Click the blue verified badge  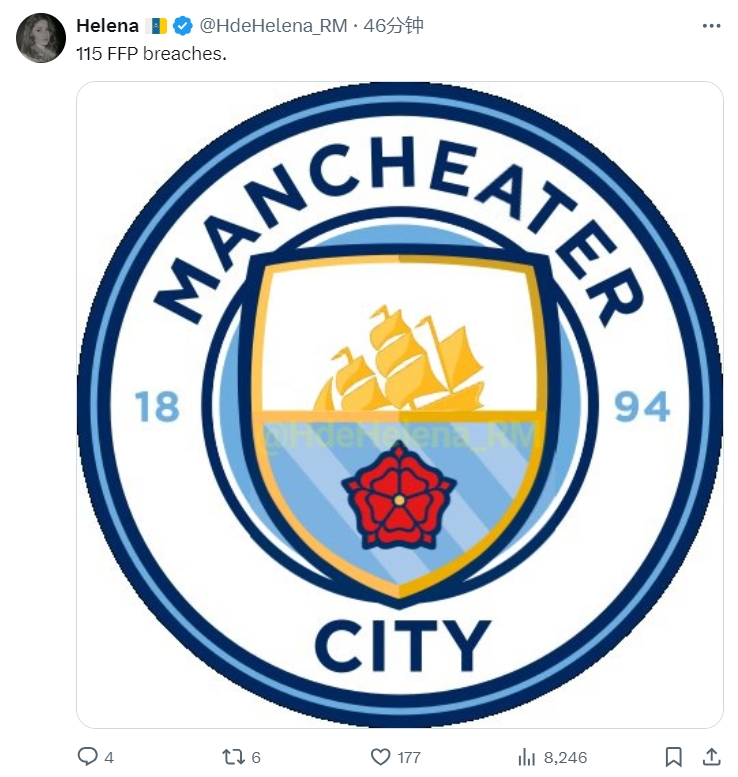pos(182,26)
